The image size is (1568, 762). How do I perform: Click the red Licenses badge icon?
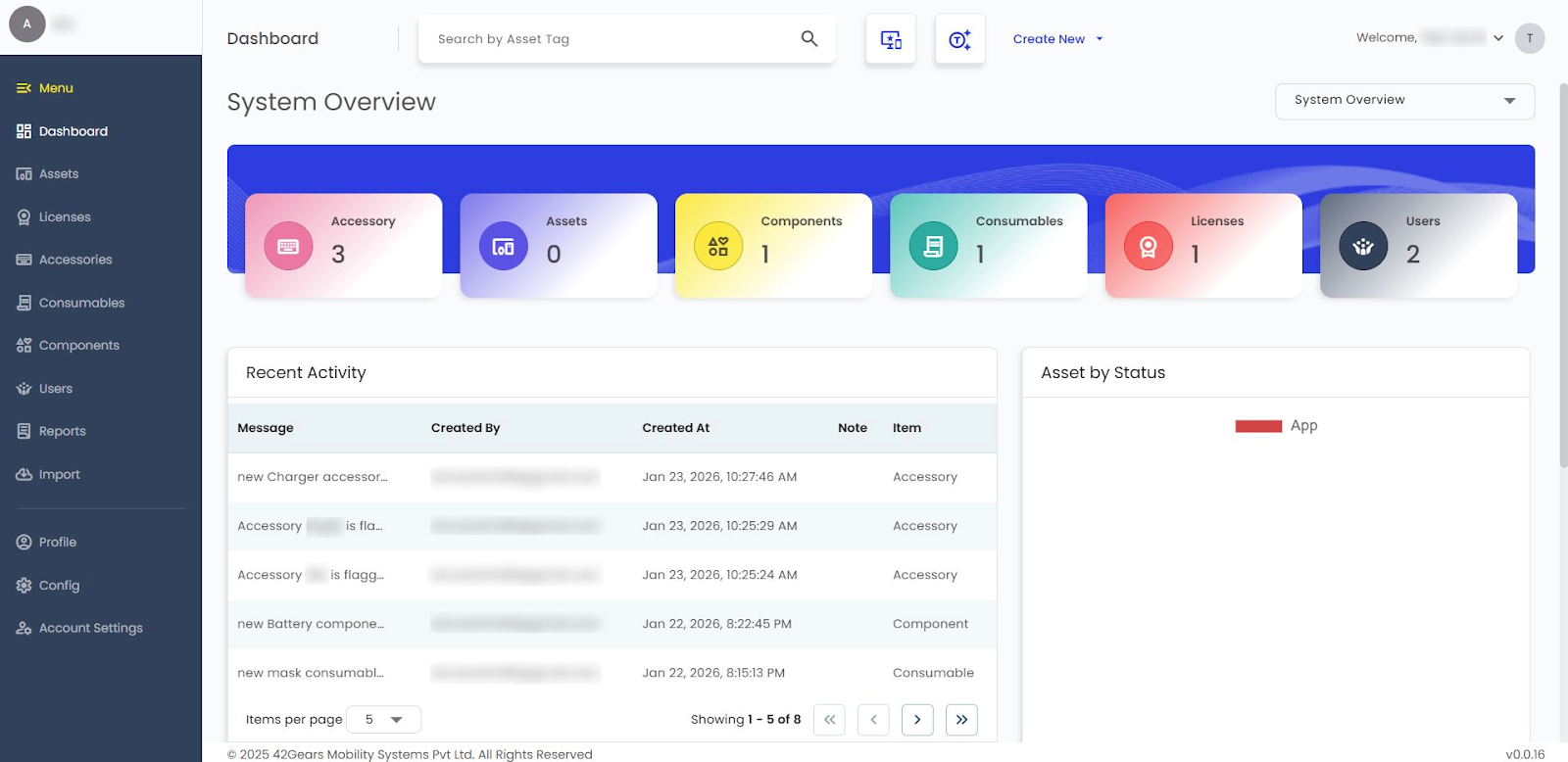coord(1148,246)
